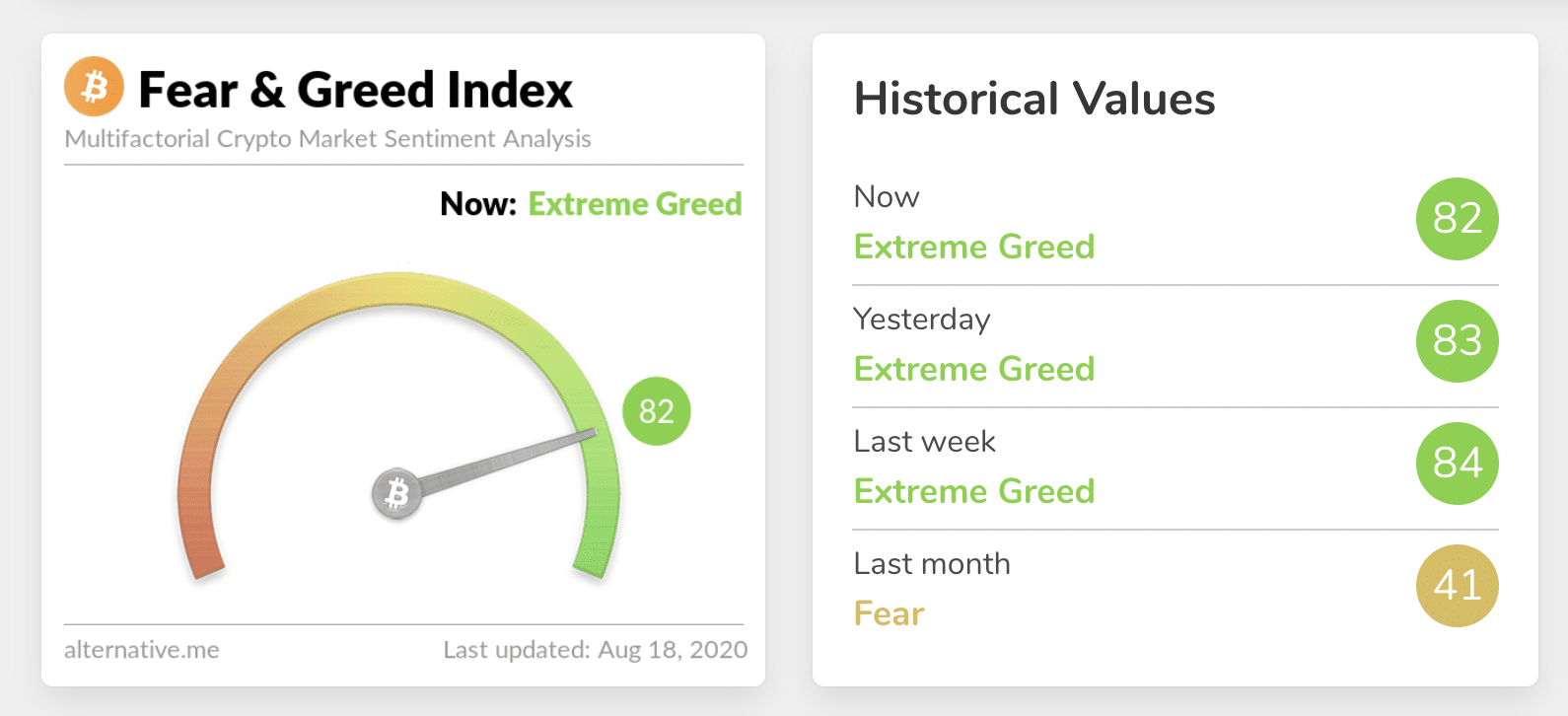Click Extreme Greed under Last week

pos(974,491)
